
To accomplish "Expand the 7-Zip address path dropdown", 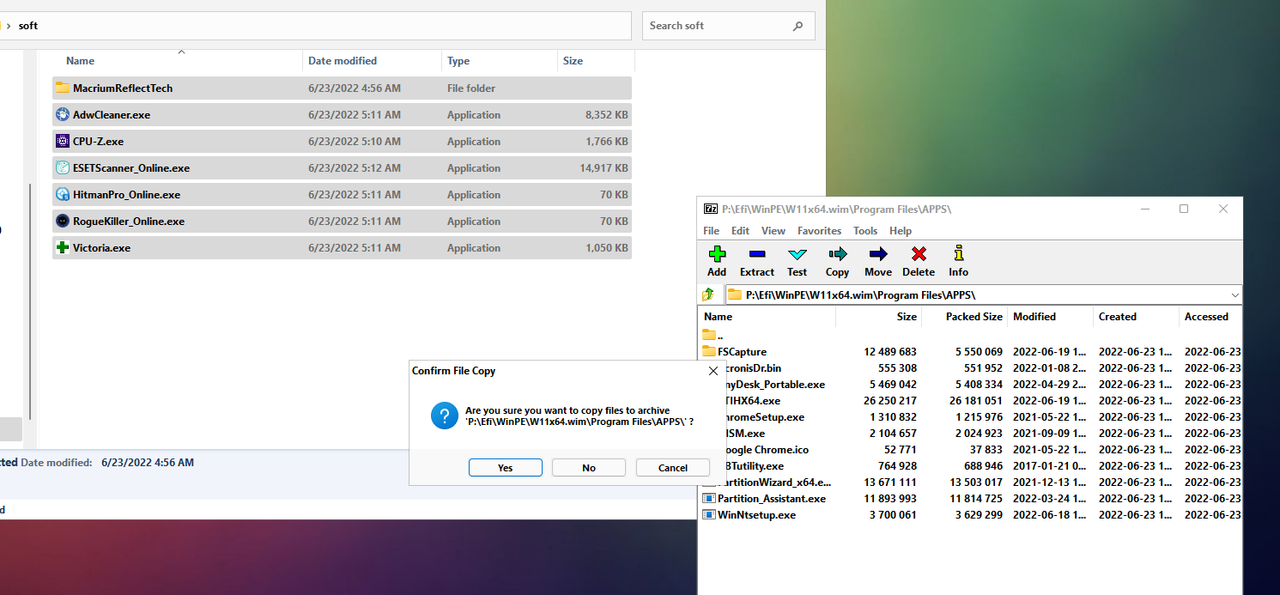I will [1235, 295].
